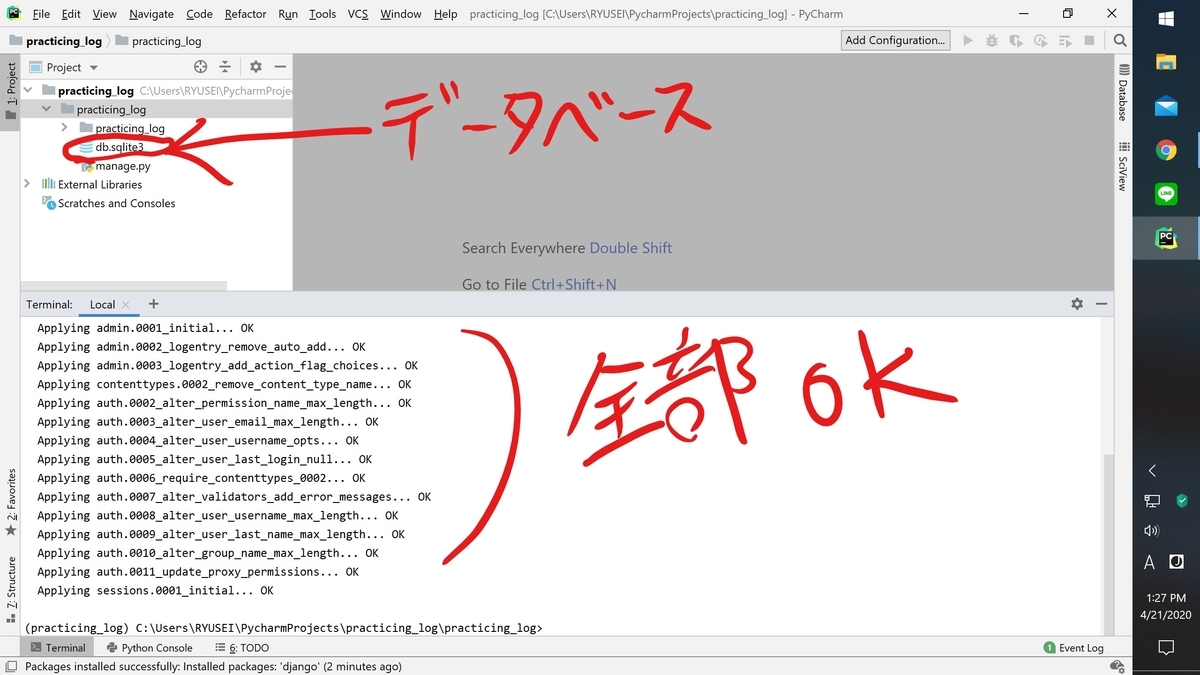Open Mail app in Windows taskbar
Image resolution: width=1200 pixels, height=675 pixels.
point(1166,106)
